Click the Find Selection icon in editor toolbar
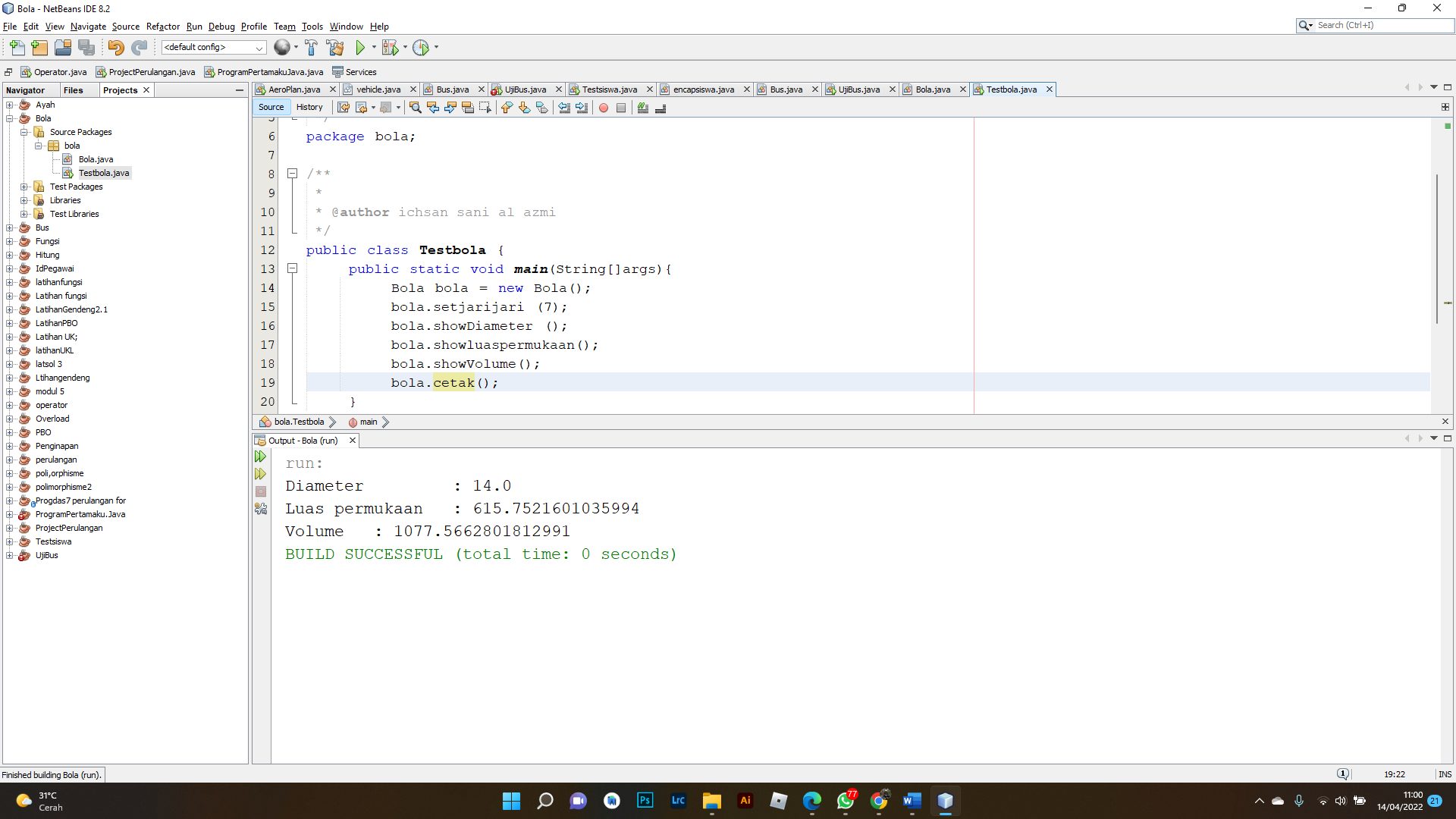 (415, 108)
